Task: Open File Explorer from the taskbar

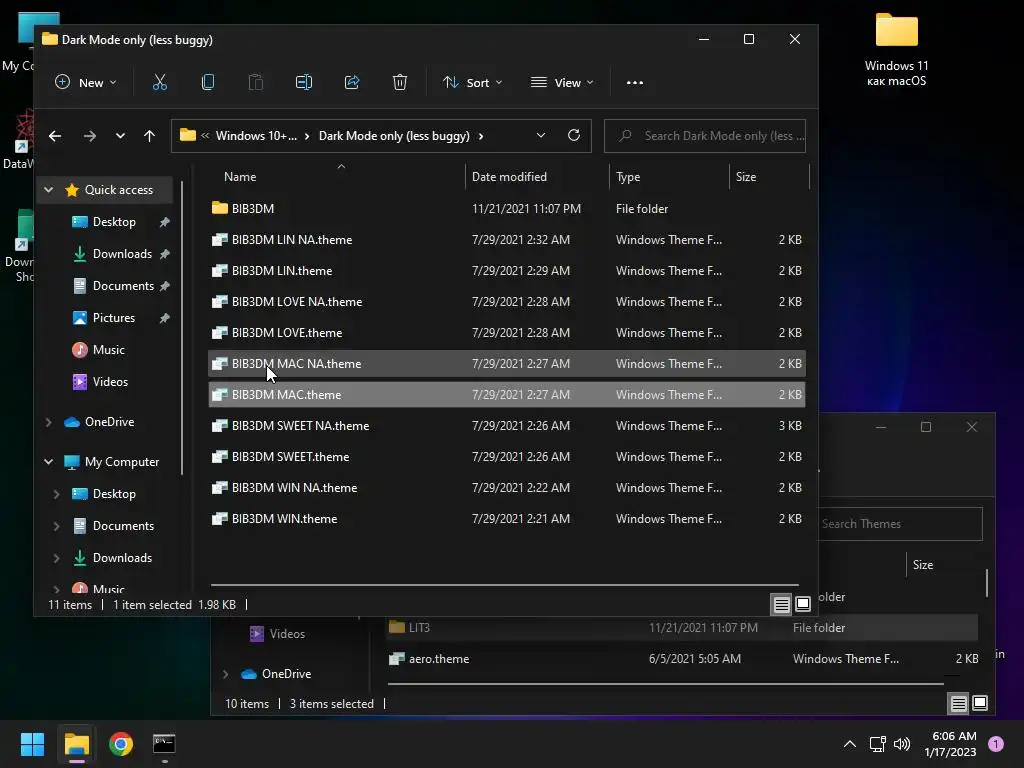Action: 76,744
